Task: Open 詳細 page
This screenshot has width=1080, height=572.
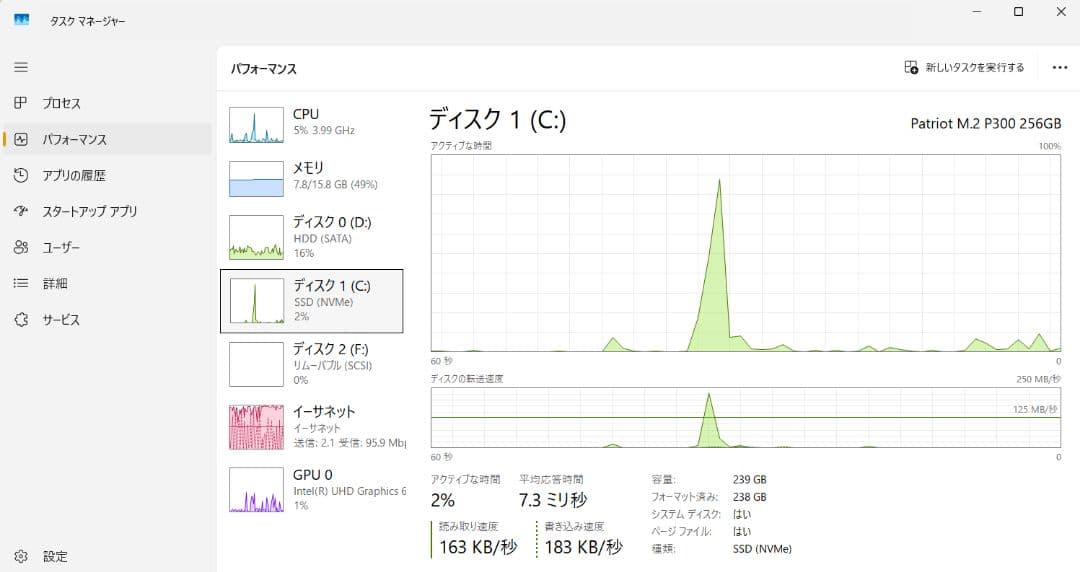Action: [107, 283]
